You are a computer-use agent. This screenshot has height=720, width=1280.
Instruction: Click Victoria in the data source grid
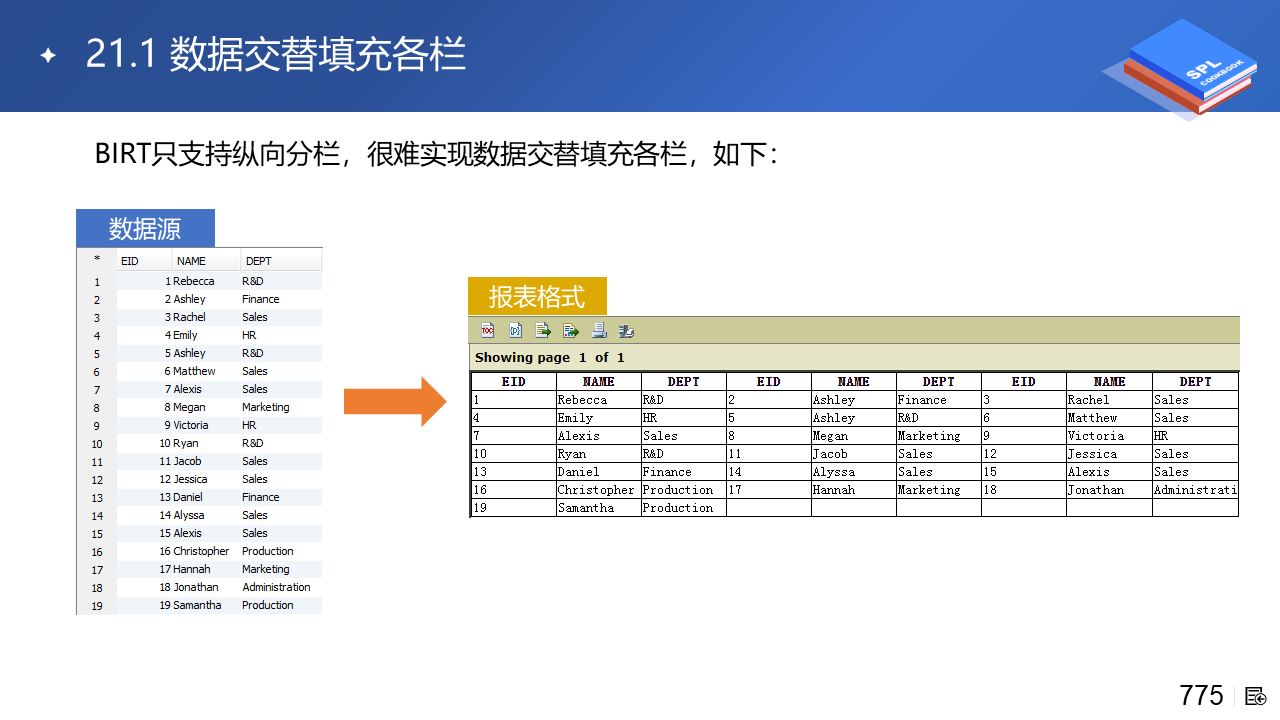point(191,425)
